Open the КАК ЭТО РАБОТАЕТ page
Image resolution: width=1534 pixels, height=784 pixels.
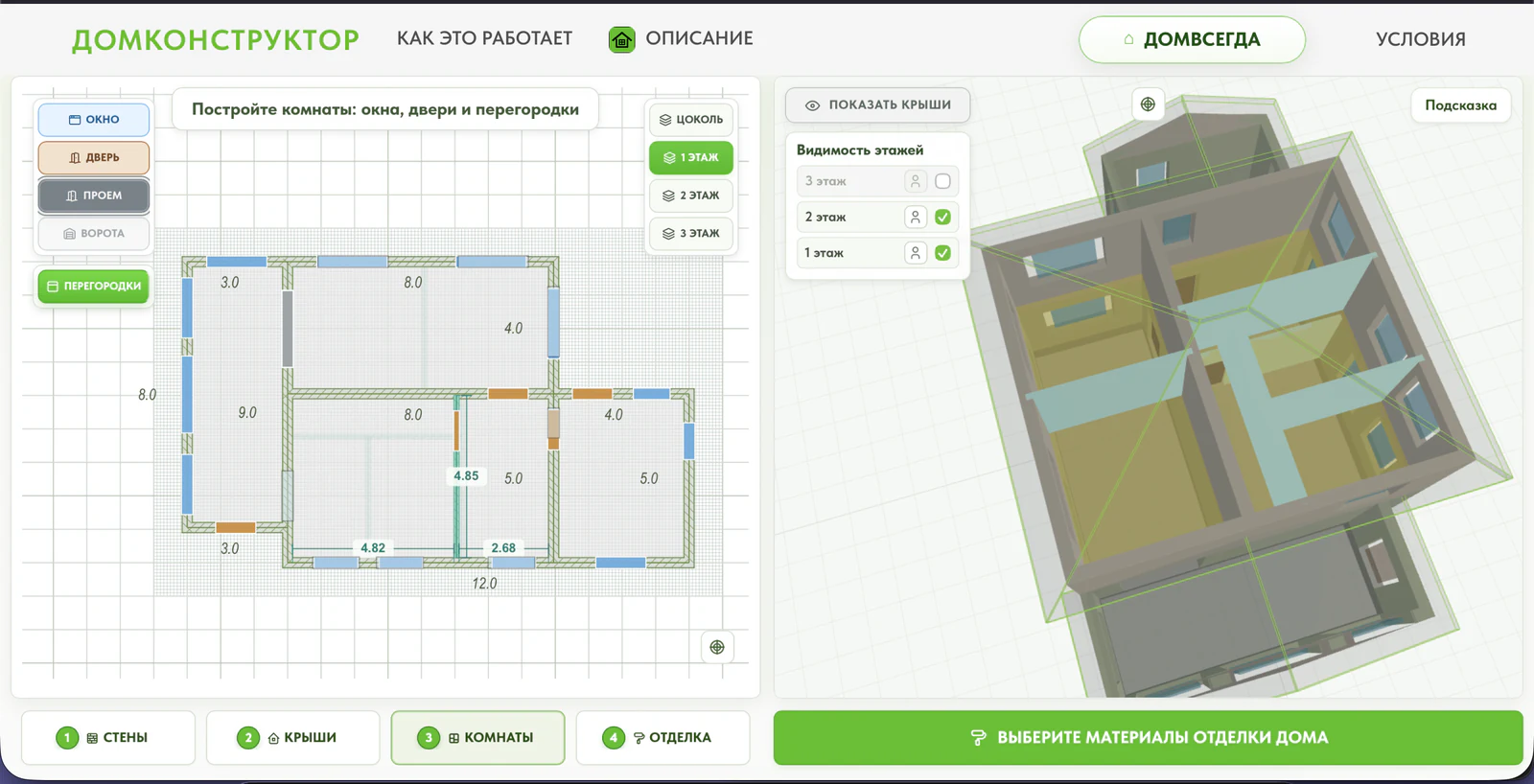coord(484,38)
